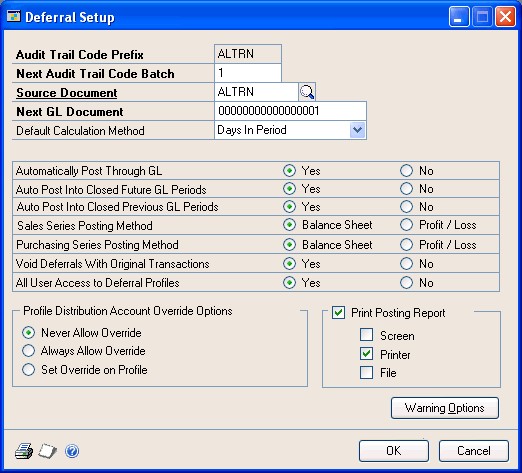Uncheck the Print Posting Report checkbox
This screenshot has width=522, height=473.
coord(338,313)
